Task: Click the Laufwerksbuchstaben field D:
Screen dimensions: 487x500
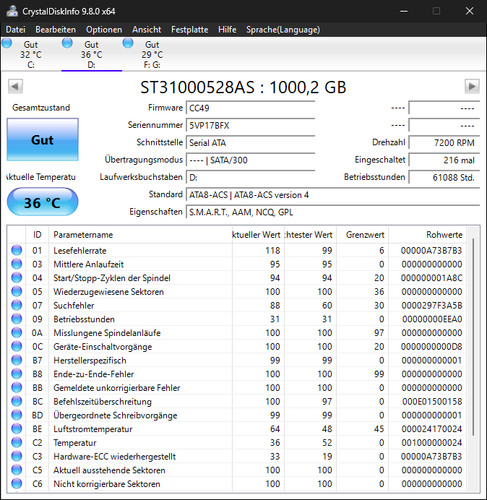Action: pos(250,177)
